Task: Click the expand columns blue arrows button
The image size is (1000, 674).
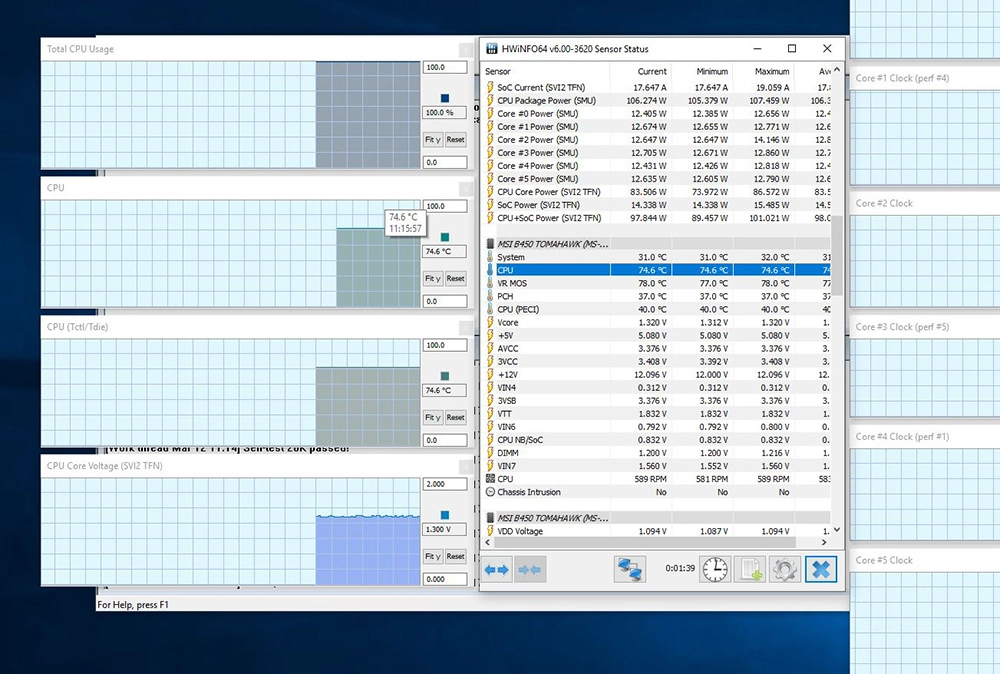Action: coord(497,569)
